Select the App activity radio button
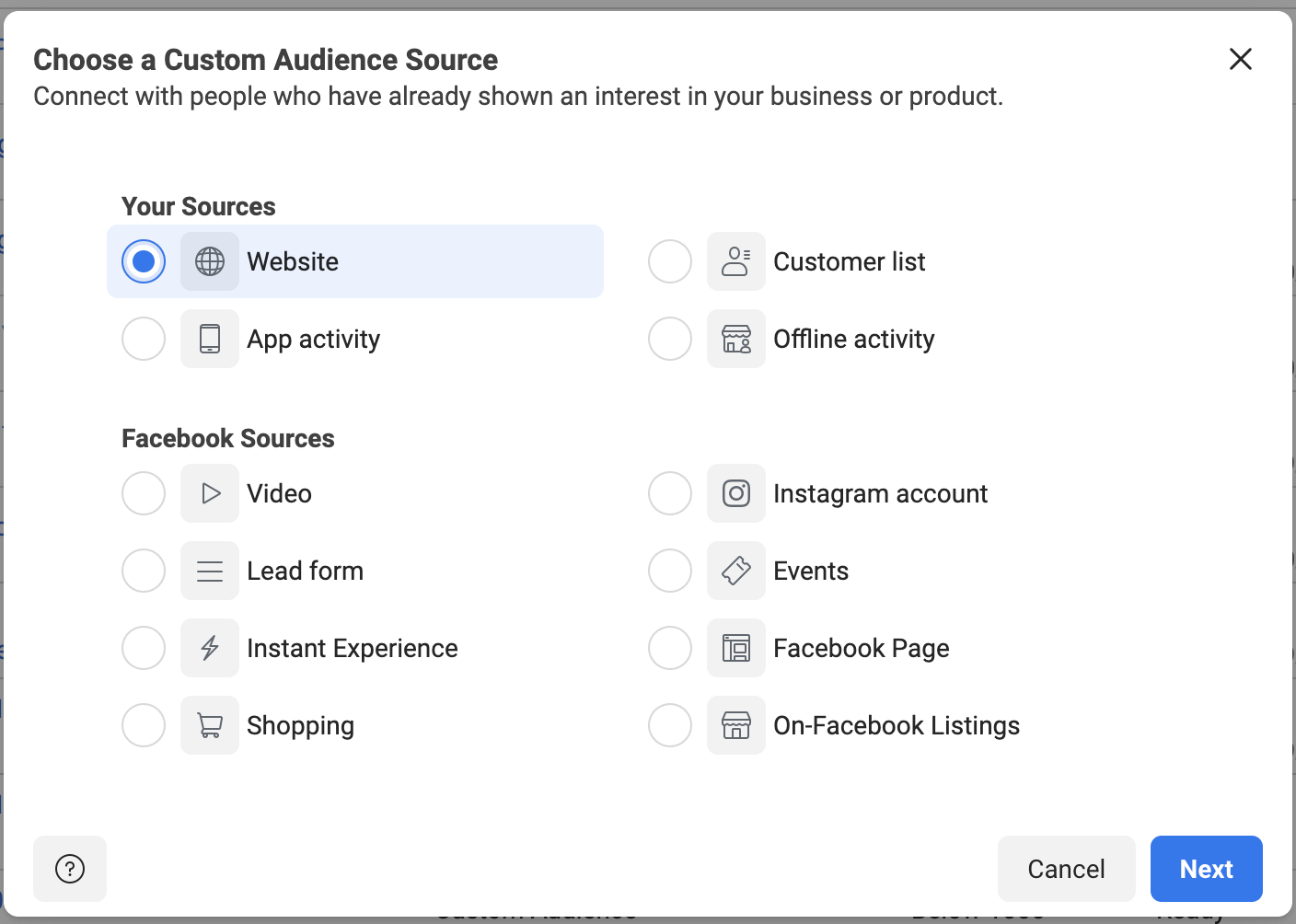This screenshot has height=924, width=1296. click(144, 339)
